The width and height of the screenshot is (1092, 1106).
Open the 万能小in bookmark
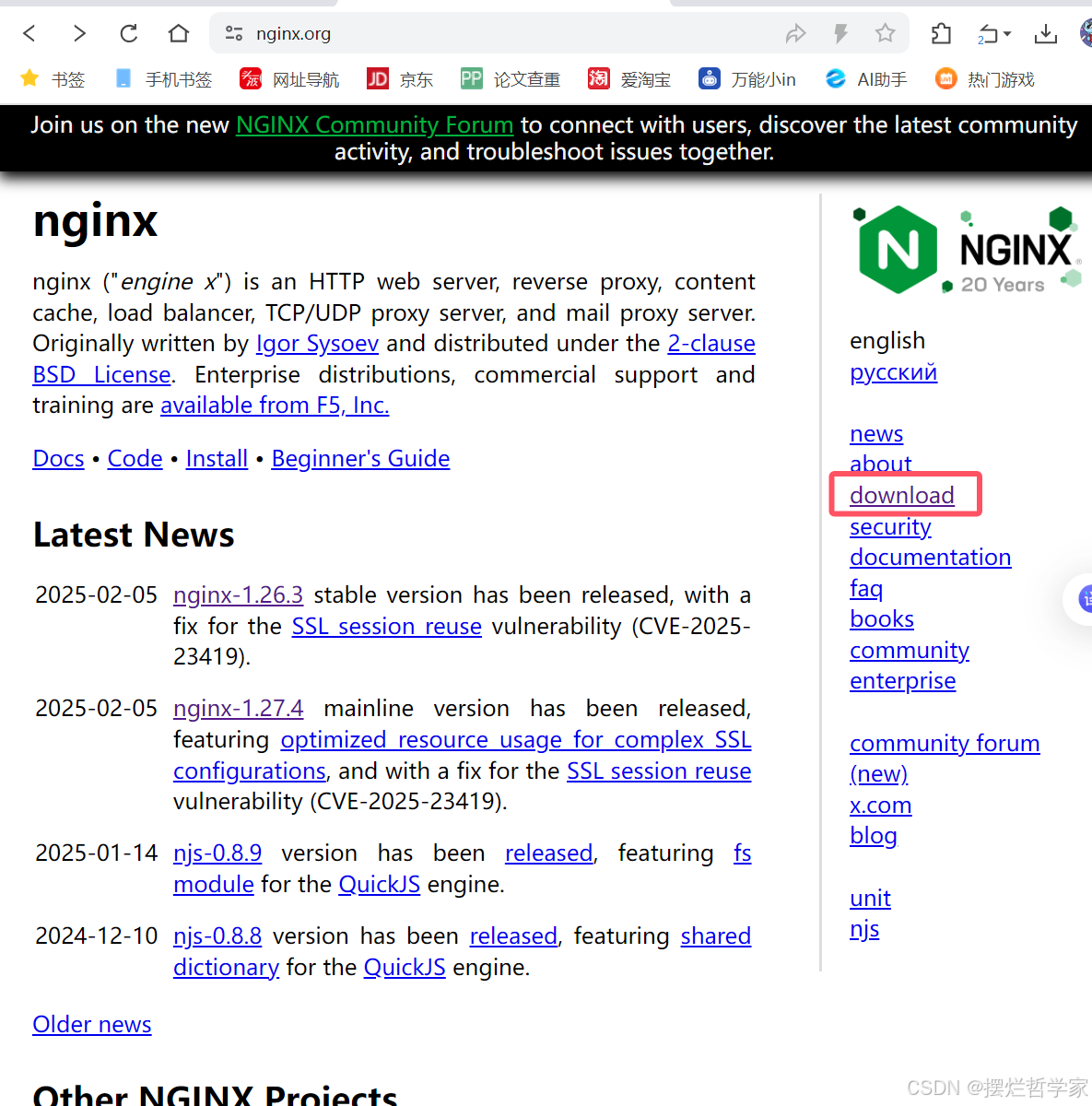click(747, 79)
